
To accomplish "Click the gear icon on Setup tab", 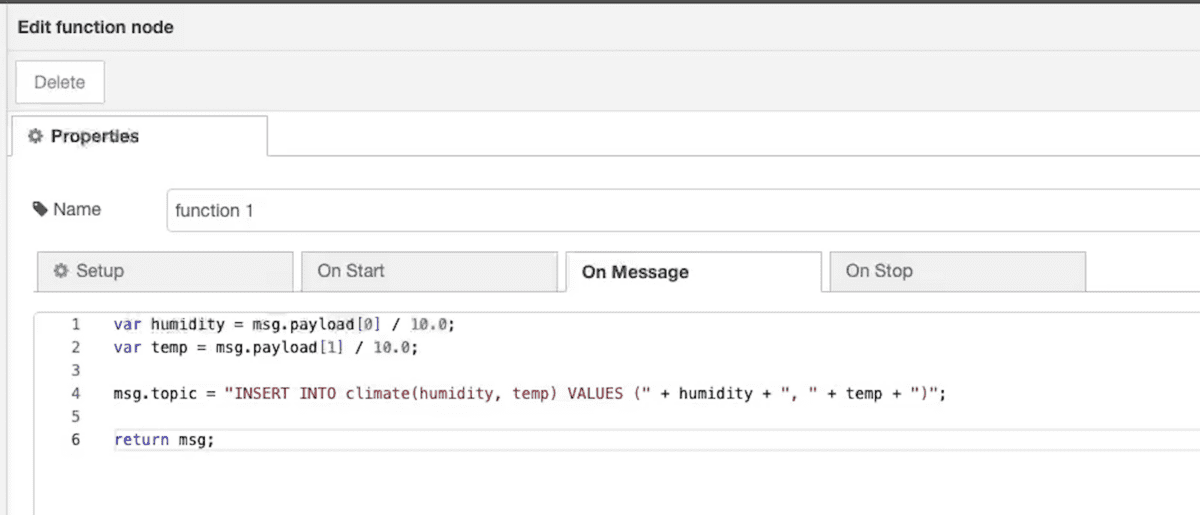I will 61,271.
